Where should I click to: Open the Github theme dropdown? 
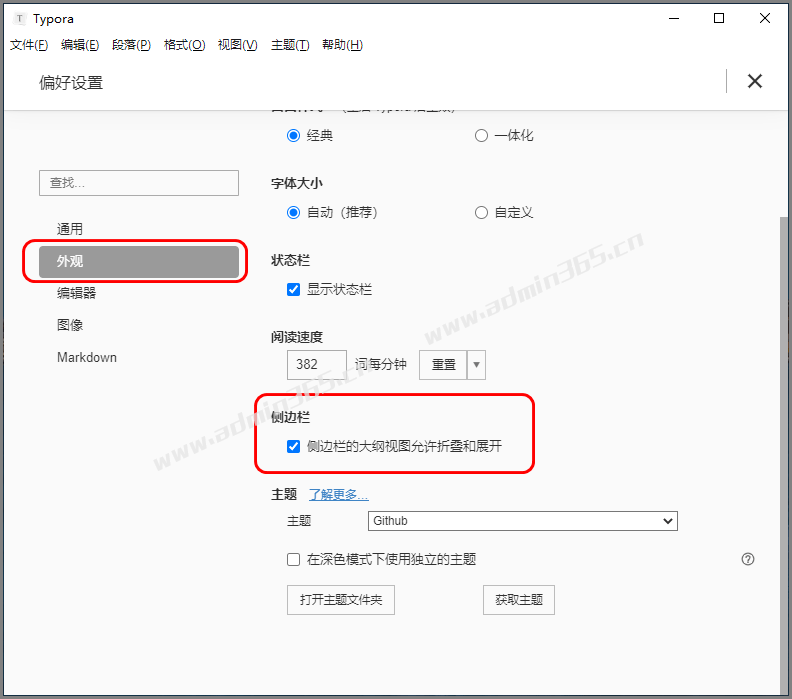tap(523, 521)
